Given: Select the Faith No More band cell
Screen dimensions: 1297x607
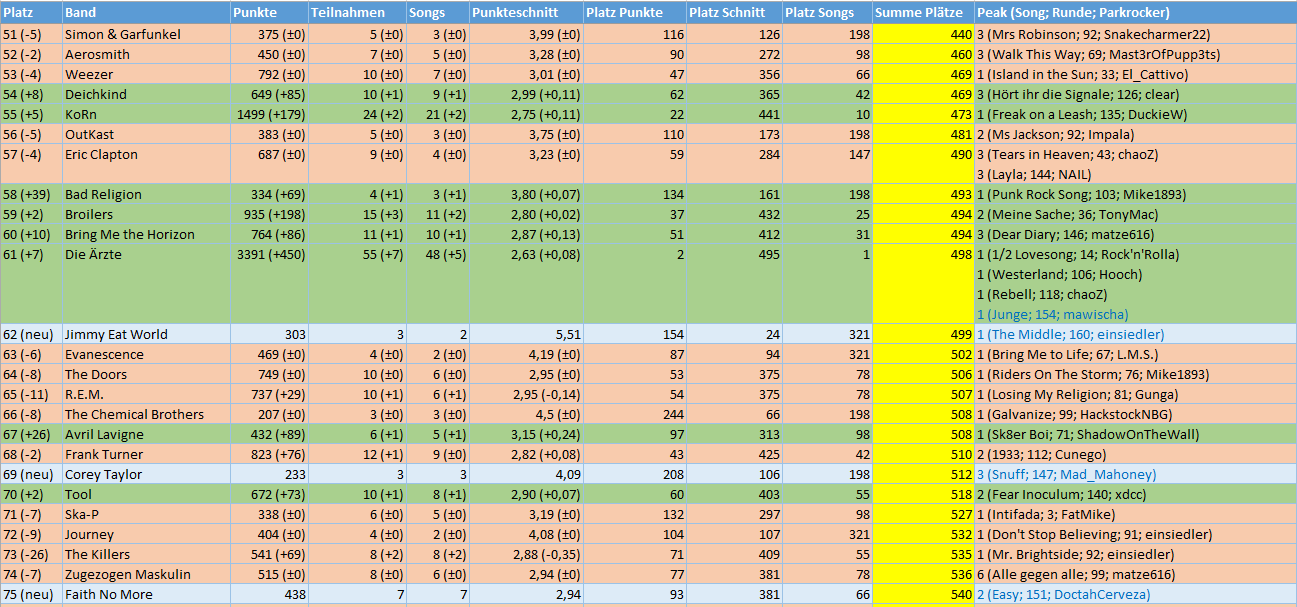Looking at the screenshot, I should pos(109,594).
